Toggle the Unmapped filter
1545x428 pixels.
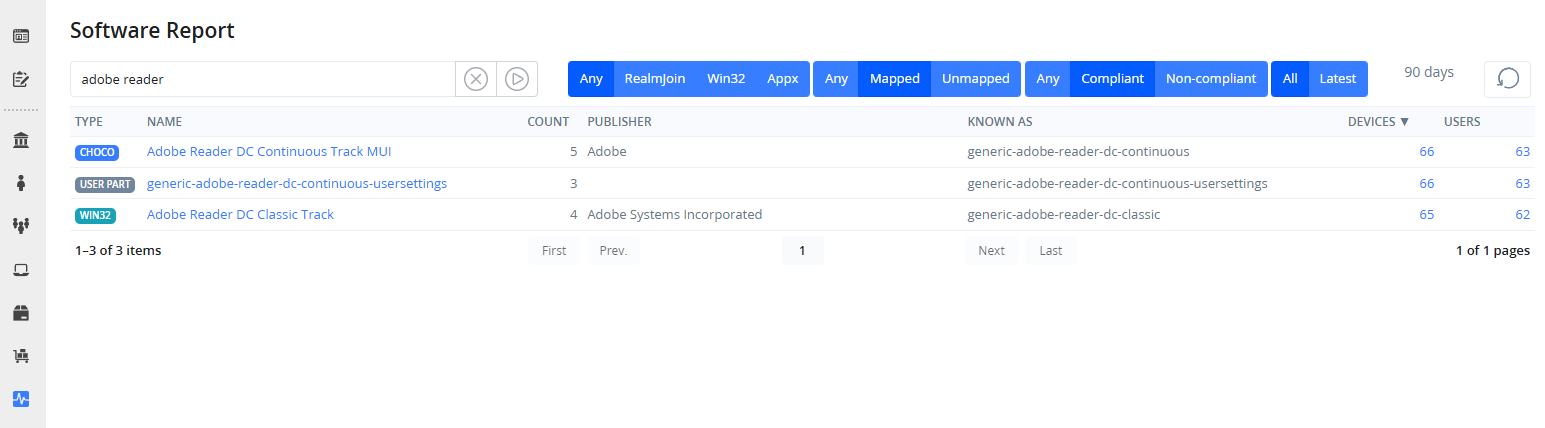coord(975,79)
